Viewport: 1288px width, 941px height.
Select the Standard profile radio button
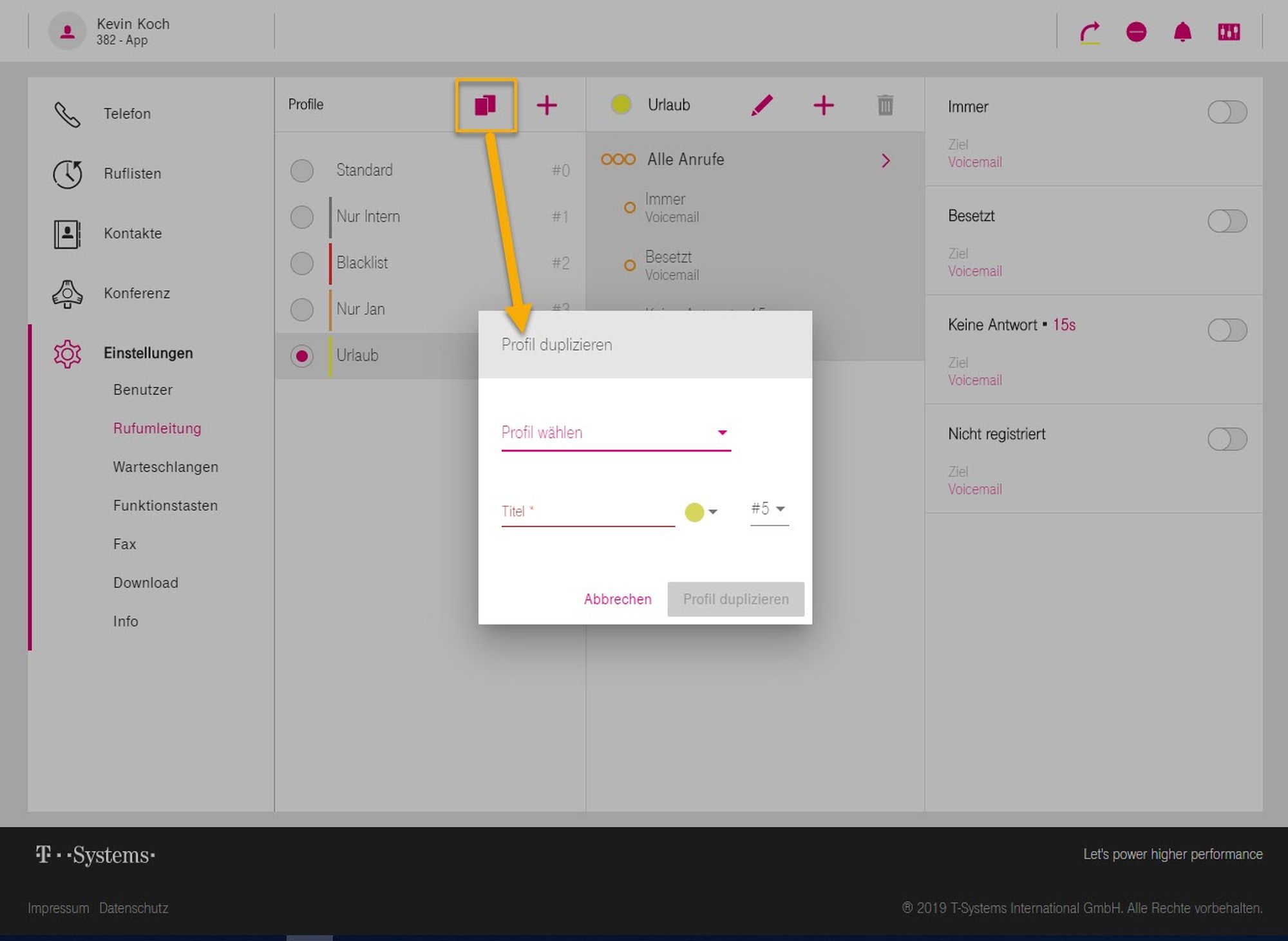tap(301, 171)
